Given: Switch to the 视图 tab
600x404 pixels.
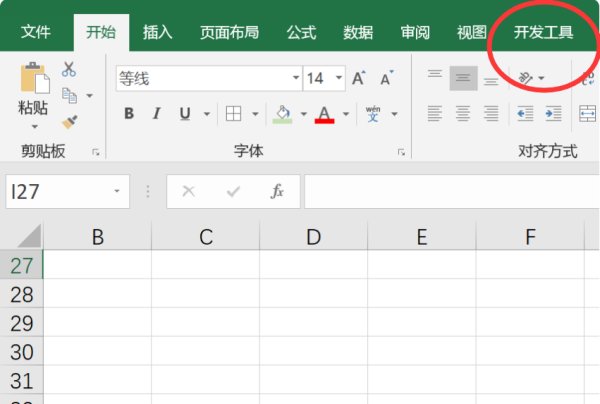Looking at the screenshot, I should point(471,32).
